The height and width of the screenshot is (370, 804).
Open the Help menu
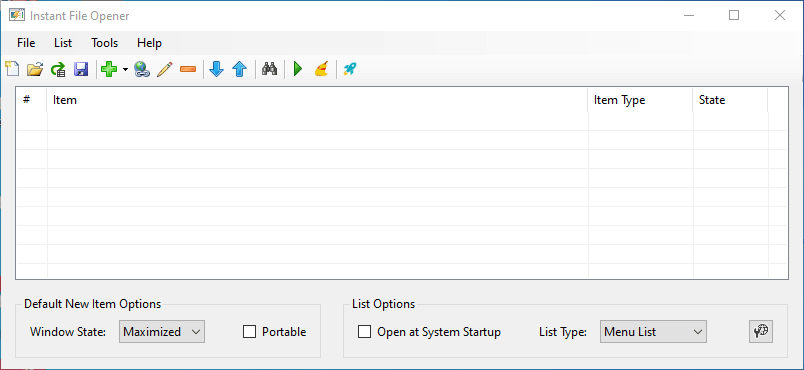(x=149, y=43)
